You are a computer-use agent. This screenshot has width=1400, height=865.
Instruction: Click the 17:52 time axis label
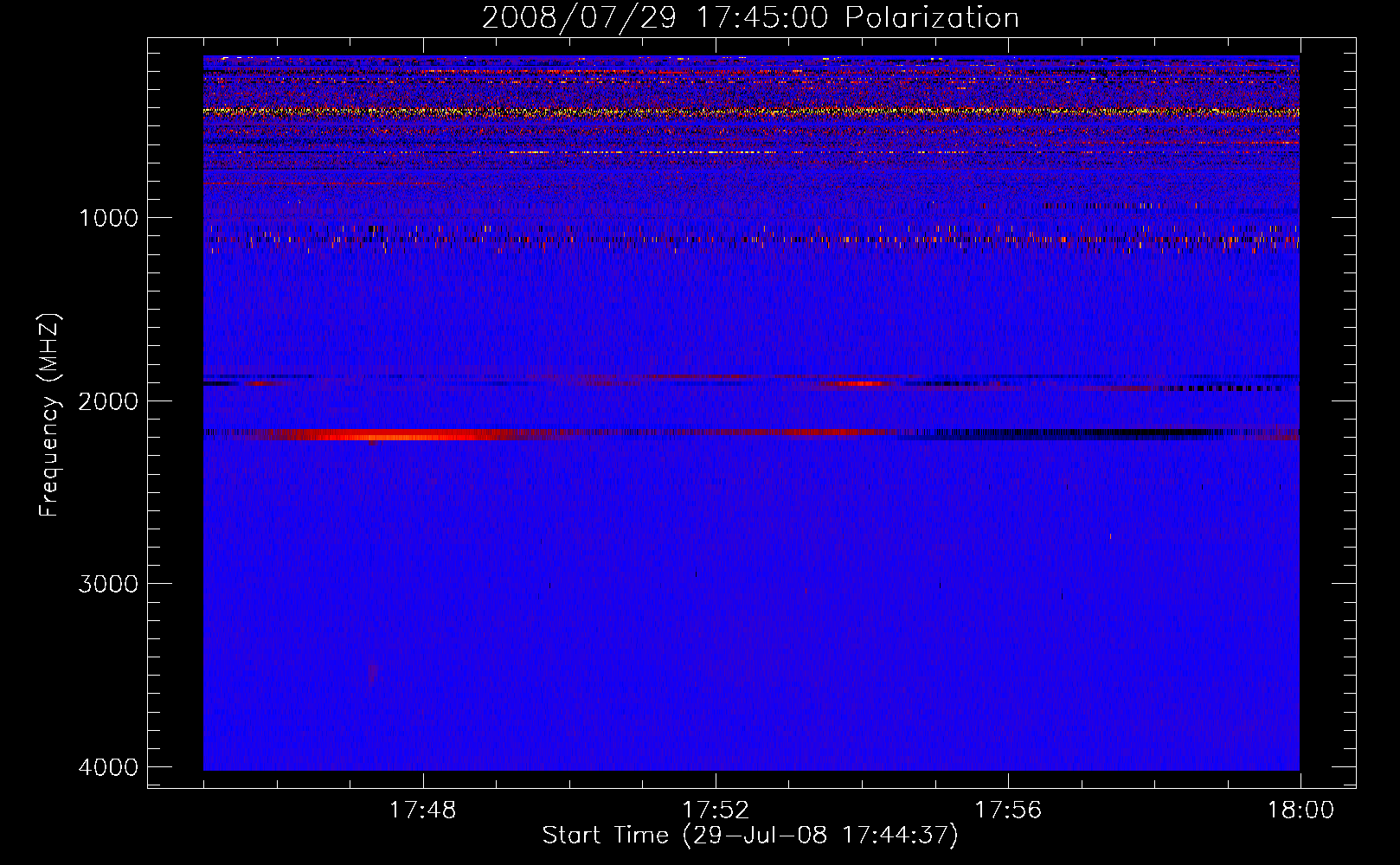pyautogui.click(x=715, y=811)
